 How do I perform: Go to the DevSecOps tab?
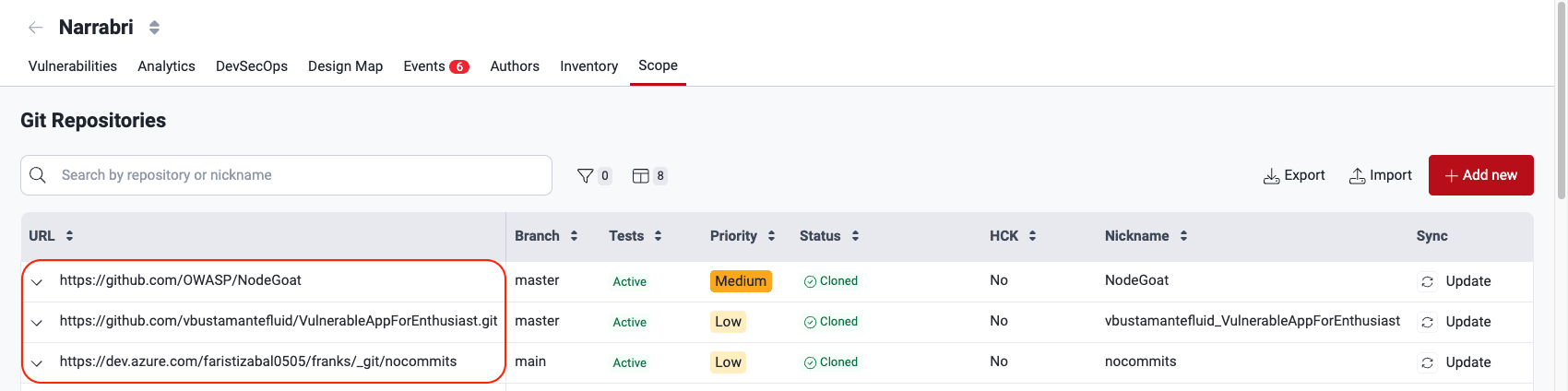(x=252, y=66)
